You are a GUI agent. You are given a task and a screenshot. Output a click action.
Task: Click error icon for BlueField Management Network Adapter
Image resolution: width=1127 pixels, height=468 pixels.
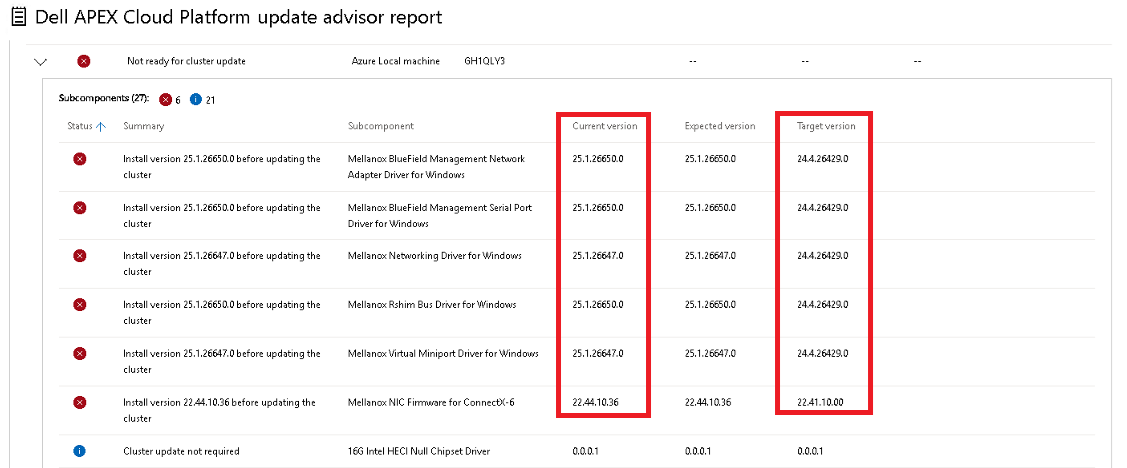pos(80,159)
